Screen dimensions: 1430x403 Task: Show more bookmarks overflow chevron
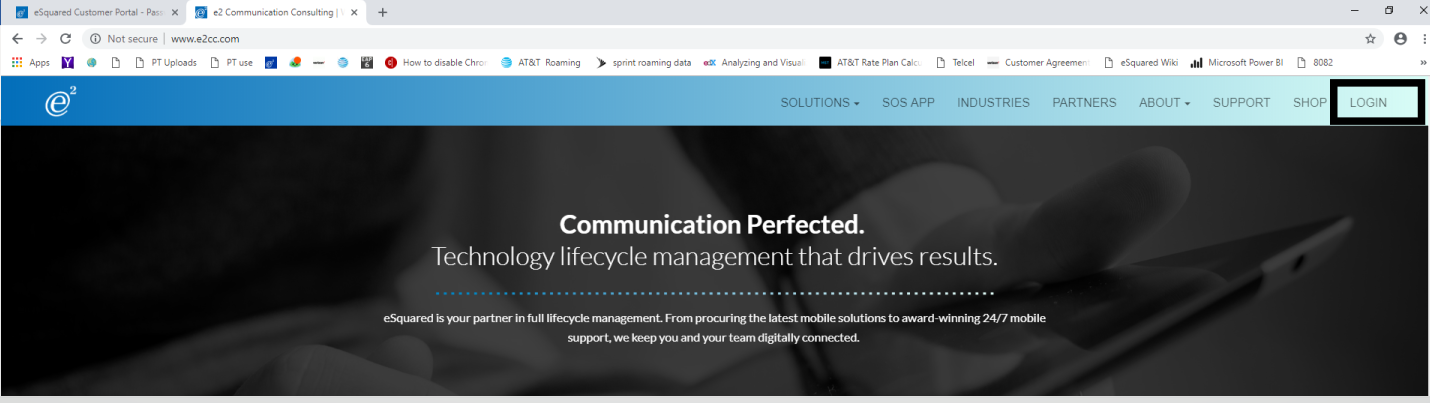pyautogui.click(x=1423, y=62)
